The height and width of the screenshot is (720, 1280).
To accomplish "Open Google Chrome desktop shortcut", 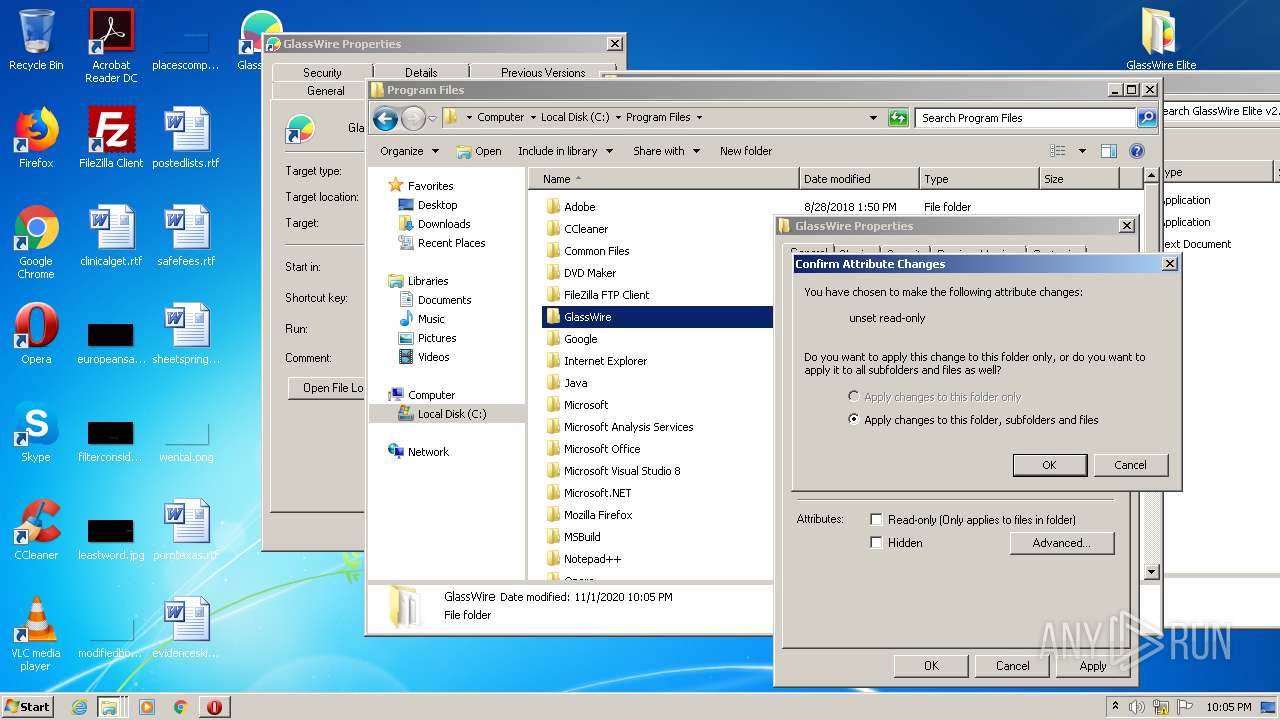I will (x=36, y=242).
